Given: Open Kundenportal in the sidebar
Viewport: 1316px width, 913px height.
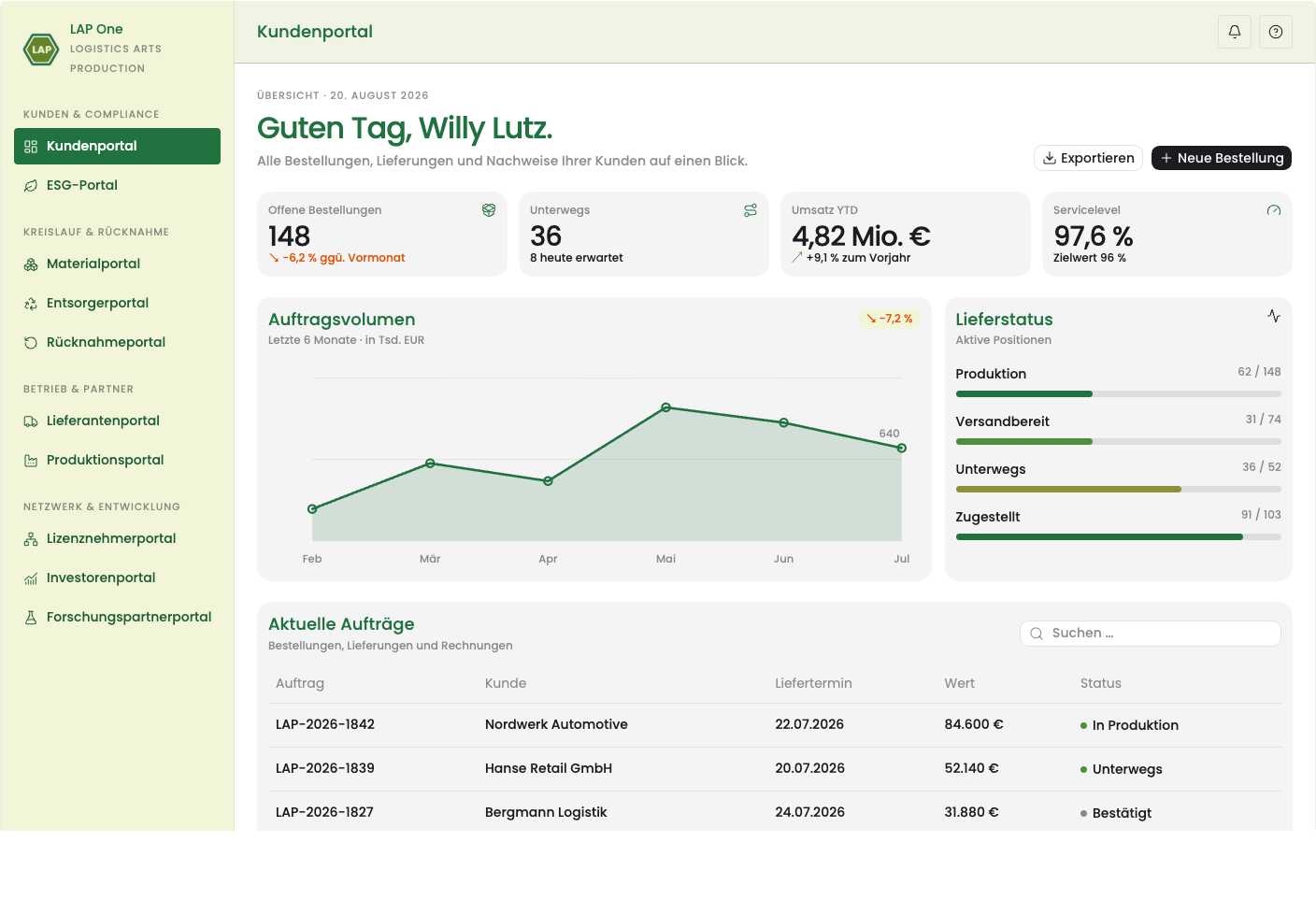Looking at the screenshot, I should point(117,146).
